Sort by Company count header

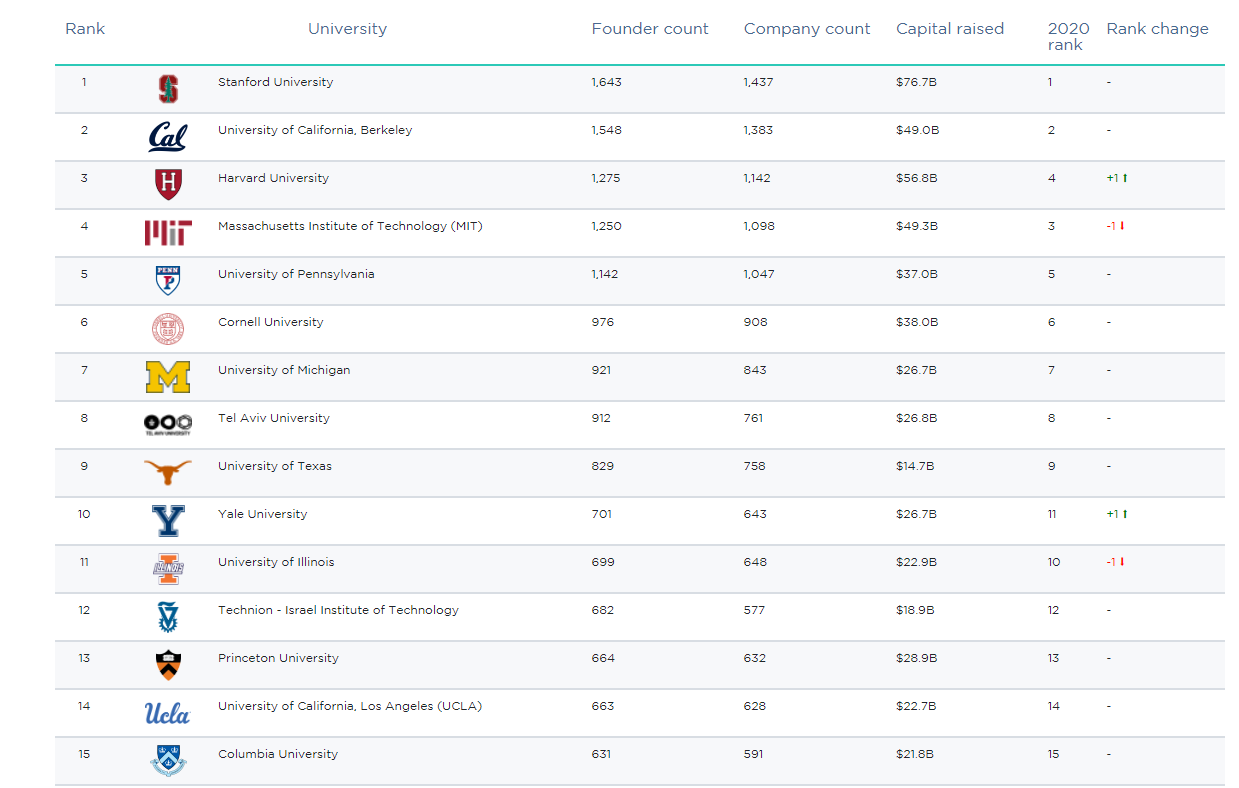[x=807, y=29]
